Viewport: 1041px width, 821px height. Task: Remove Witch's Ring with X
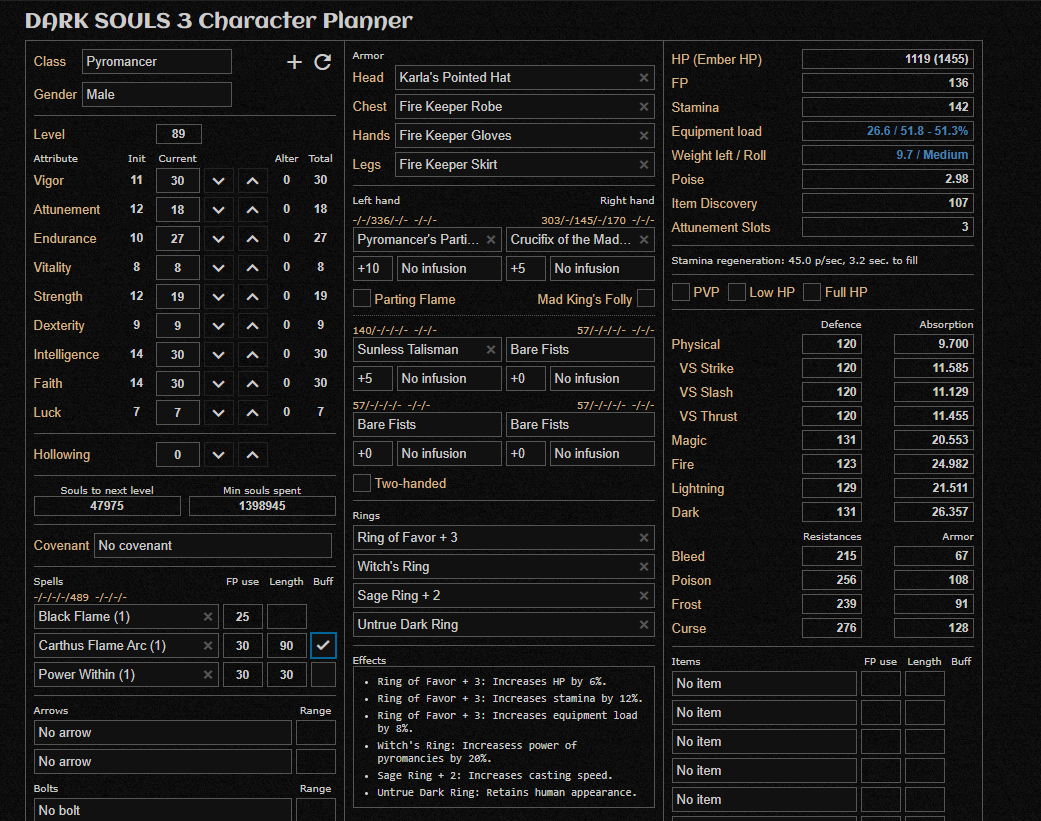click(x=644, y=567)
